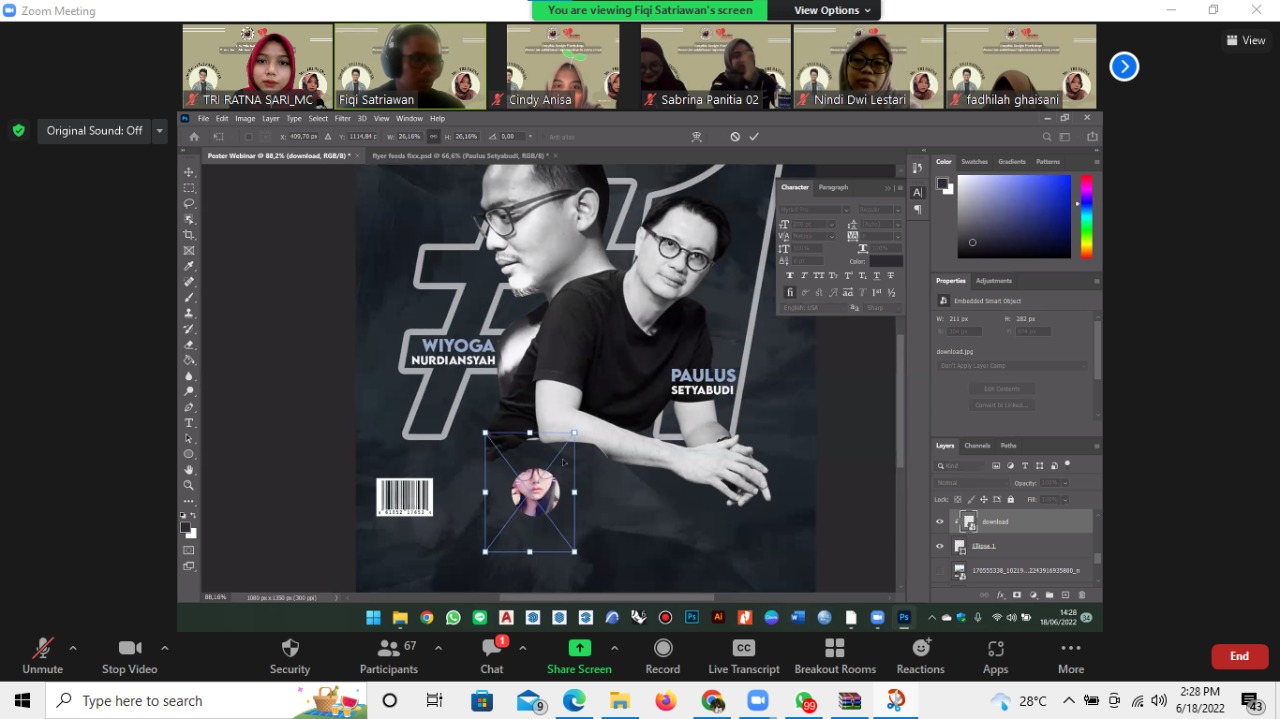Toggle standard ligatures fi button
1280x719 pixels.
point(790,293)
